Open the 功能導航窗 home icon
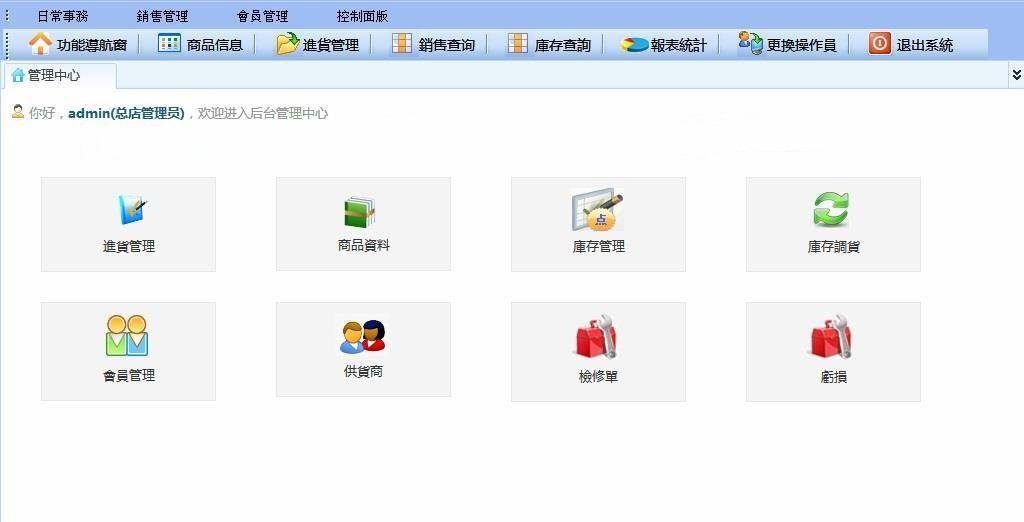This screenshot has height=522, width=1024. tap(40, 44)
